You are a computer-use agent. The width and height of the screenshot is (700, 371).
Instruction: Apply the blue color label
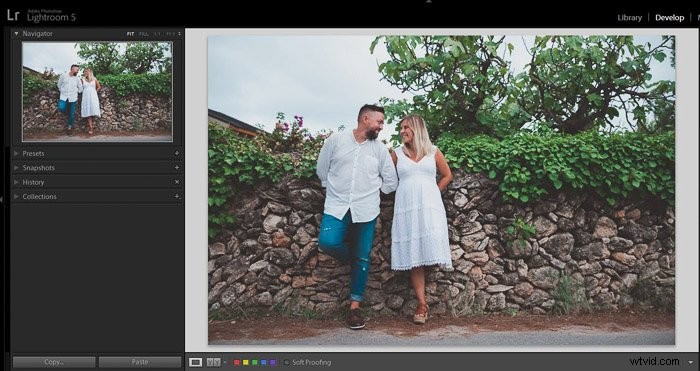coord(263,363)
